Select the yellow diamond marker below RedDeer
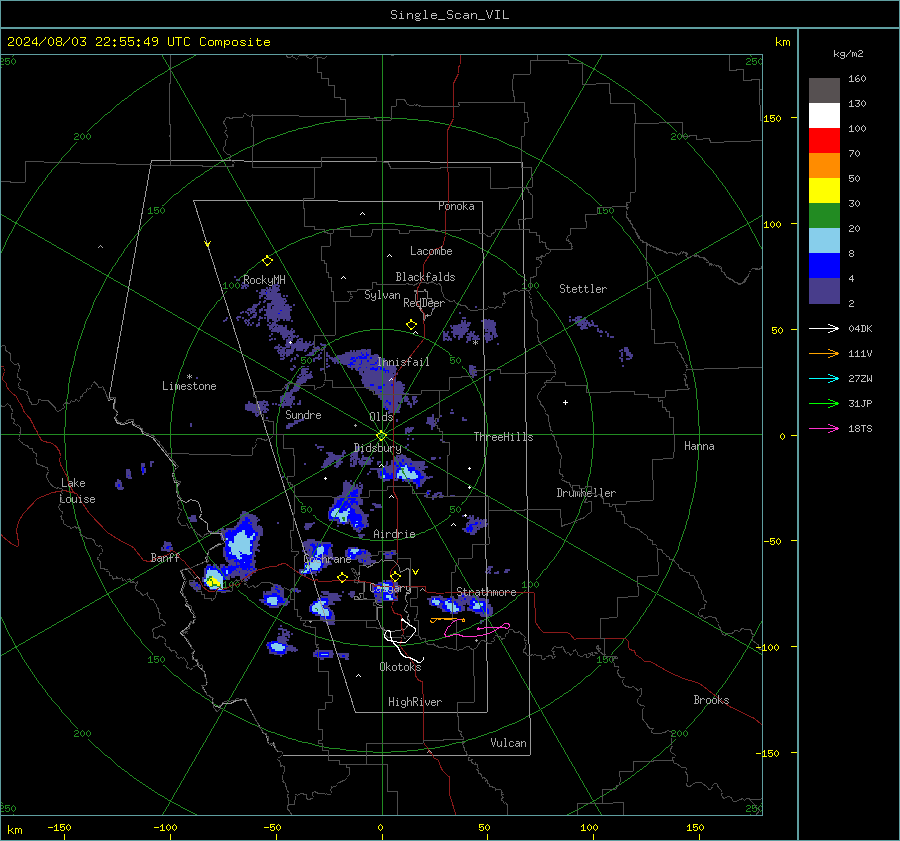The height and width of the screenshot is (841, 900). (x=411, y=325)
